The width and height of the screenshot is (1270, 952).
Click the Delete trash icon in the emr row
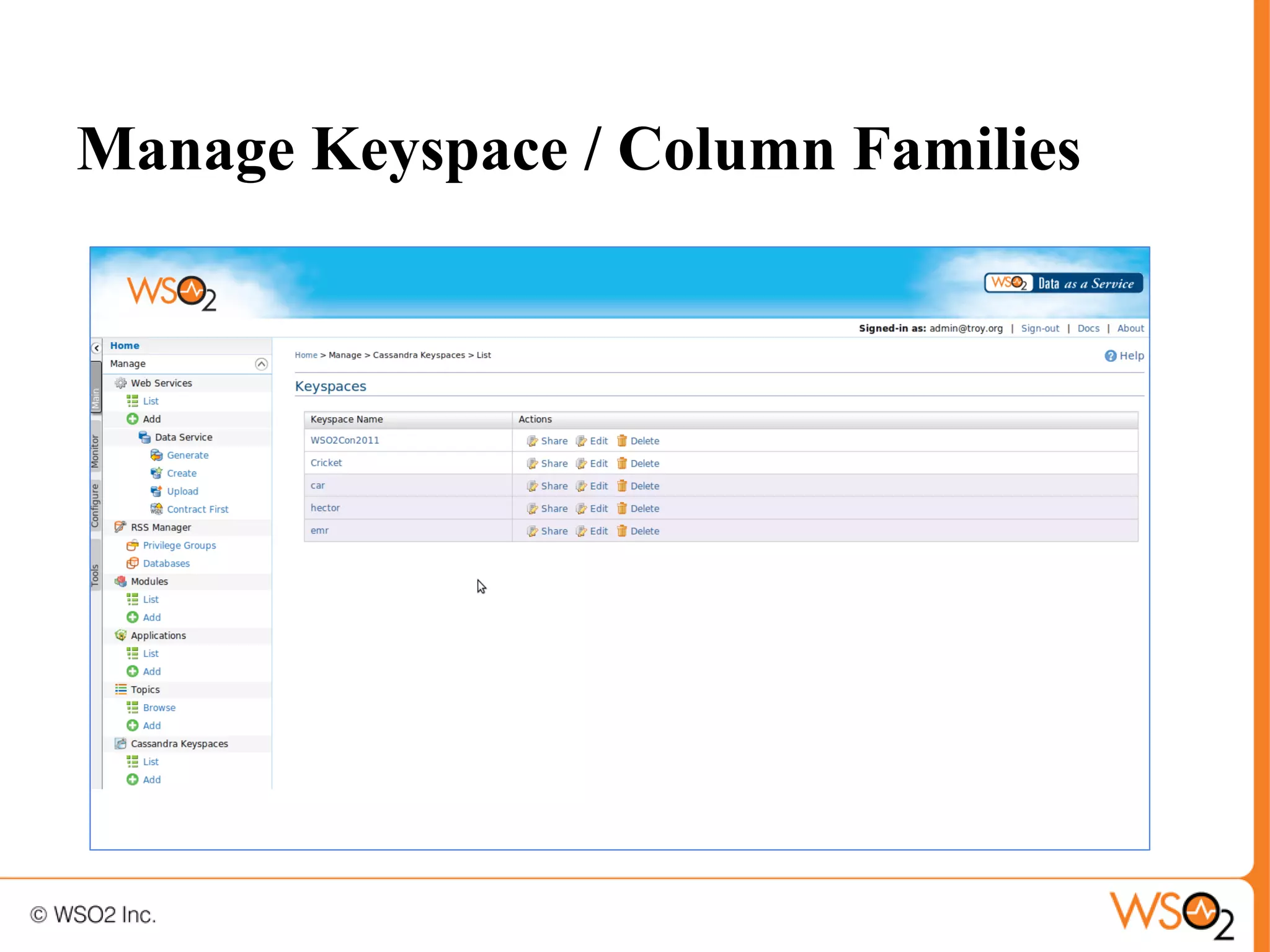click(x=622, y=531)
